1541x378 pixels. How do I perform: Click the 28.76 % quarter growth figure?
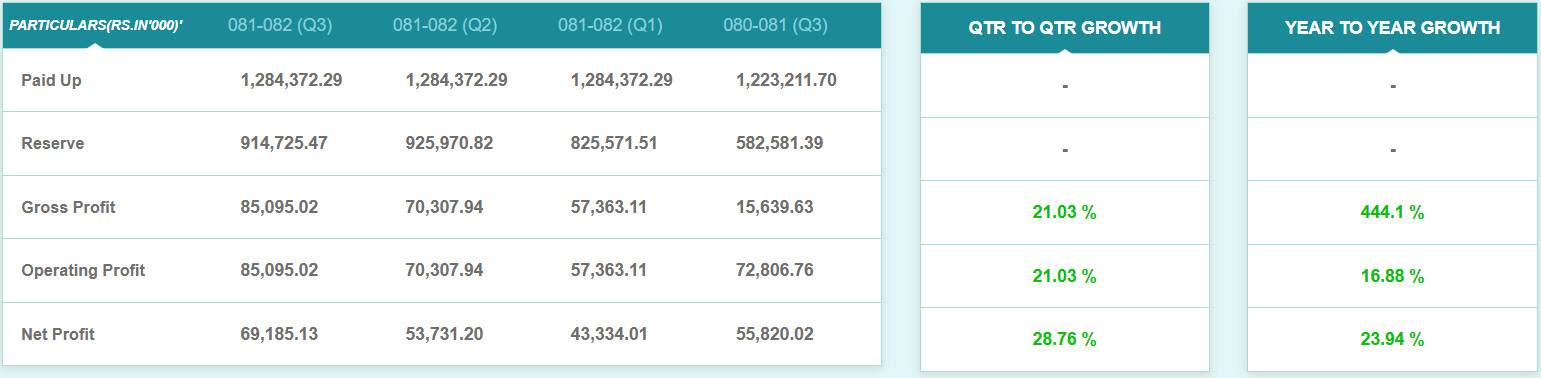click(1065, 339)
